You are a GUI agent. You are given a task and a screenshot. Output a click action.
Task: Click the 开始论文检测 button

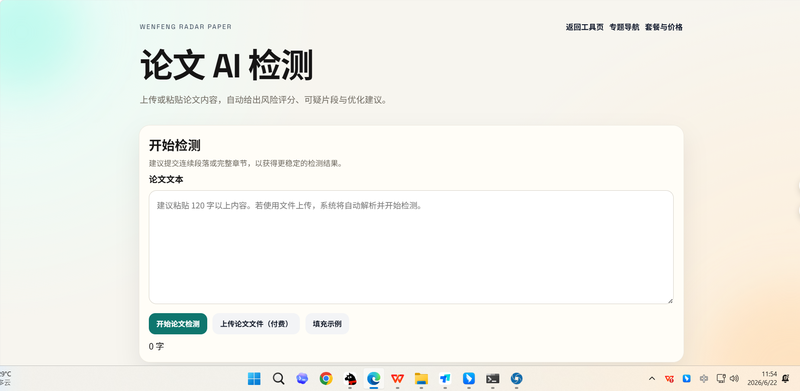pyautogui.click(x=178, y=324)
